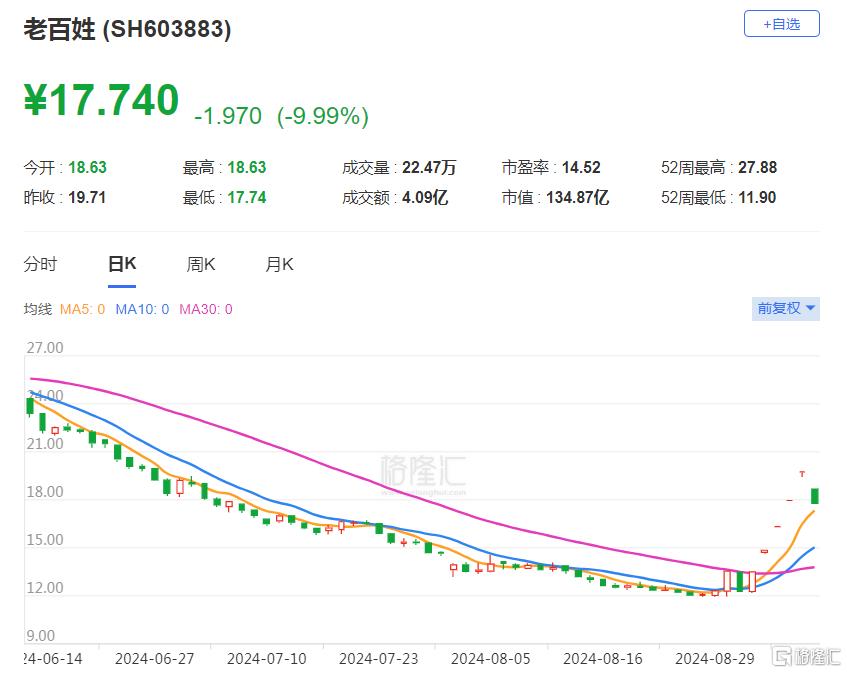This screenshot has height=673, width=847.
Task: Click the 27.00 price axis label
Action: click(45, 348)
